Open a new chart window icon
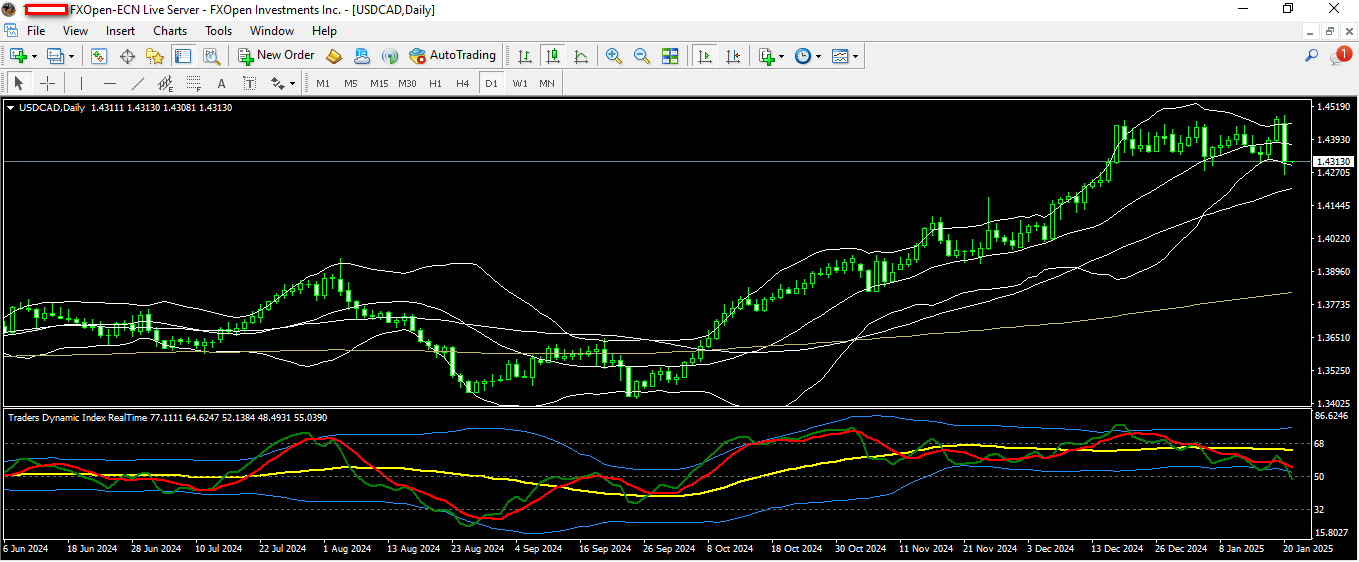 coord(18,56)
